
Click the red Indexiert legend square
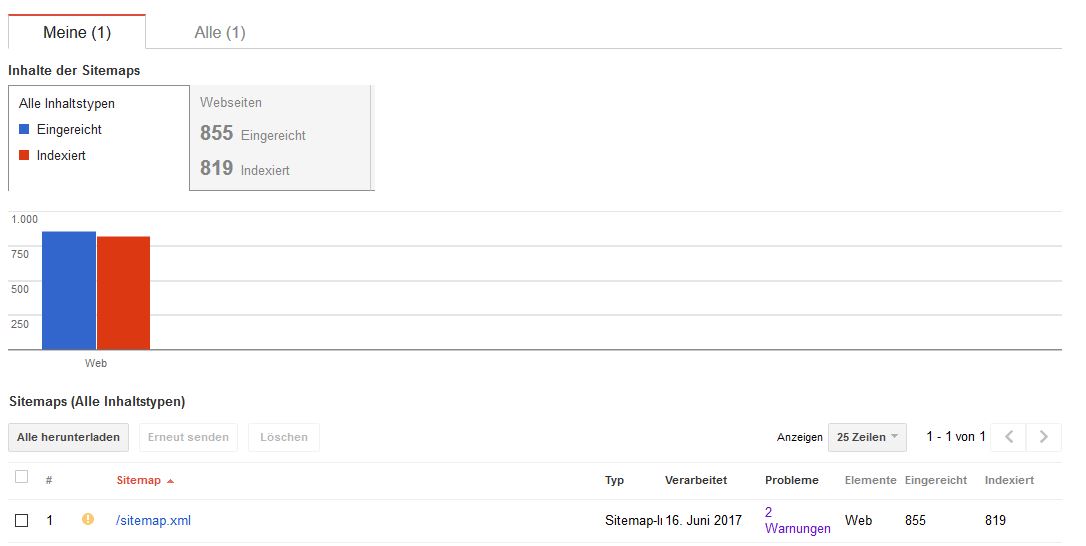pos(24,155)
